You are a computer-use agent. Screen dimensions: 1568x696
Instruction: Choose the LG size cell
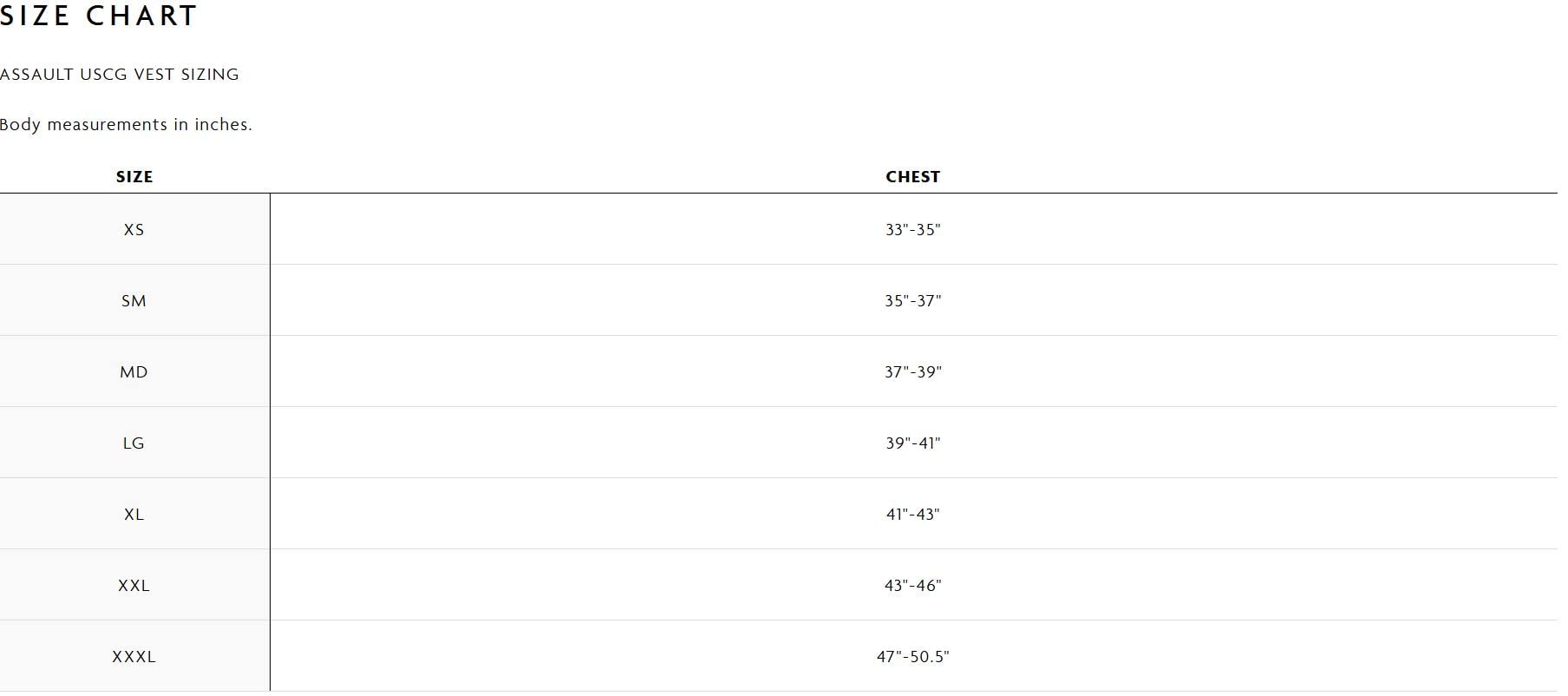coord(134,443)
